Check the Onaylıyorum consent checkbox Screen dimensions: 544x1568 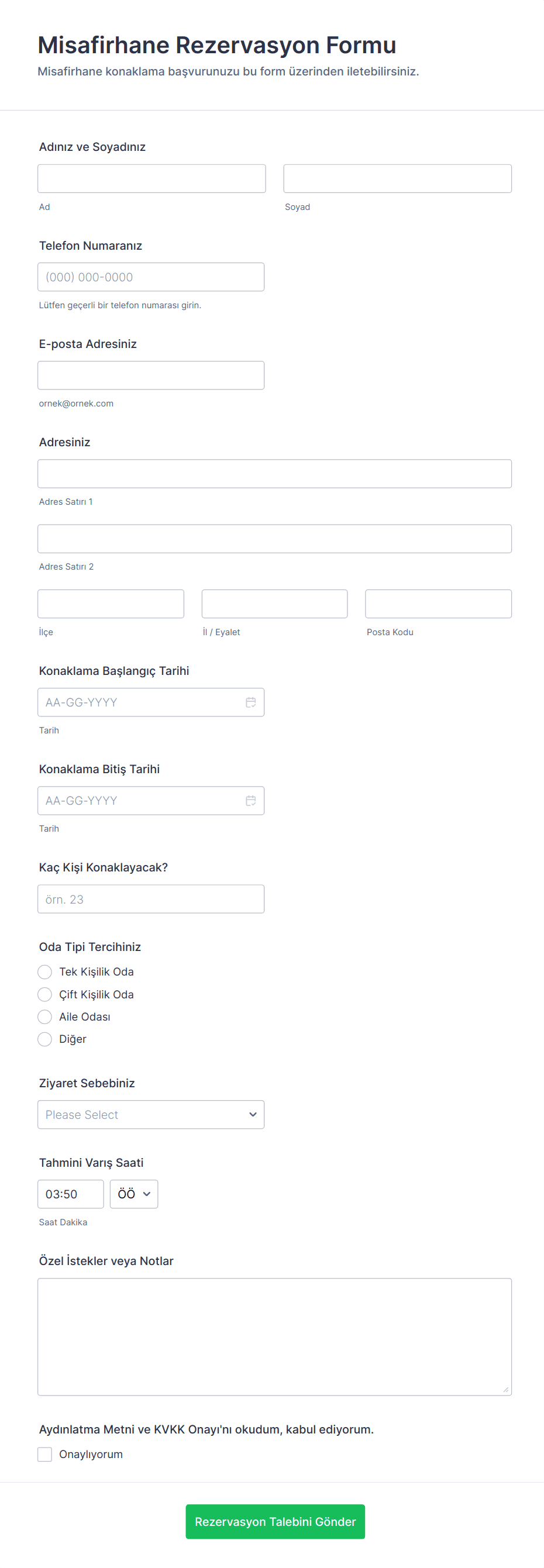[x=44, y=1454]
